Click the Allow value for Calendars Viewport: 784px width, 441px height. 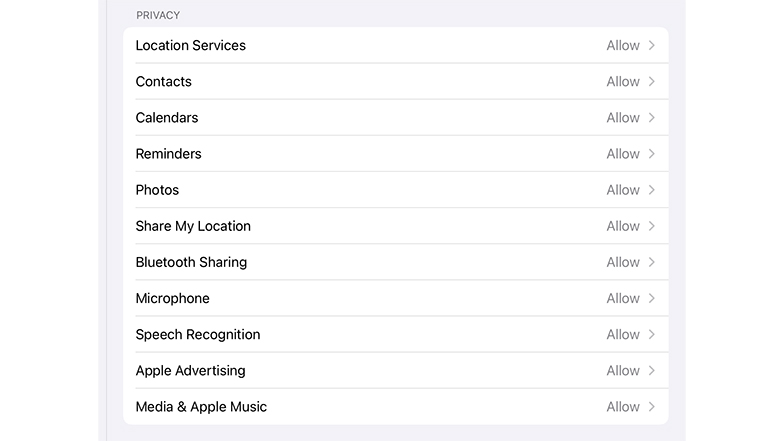click(x=623, y=117)
